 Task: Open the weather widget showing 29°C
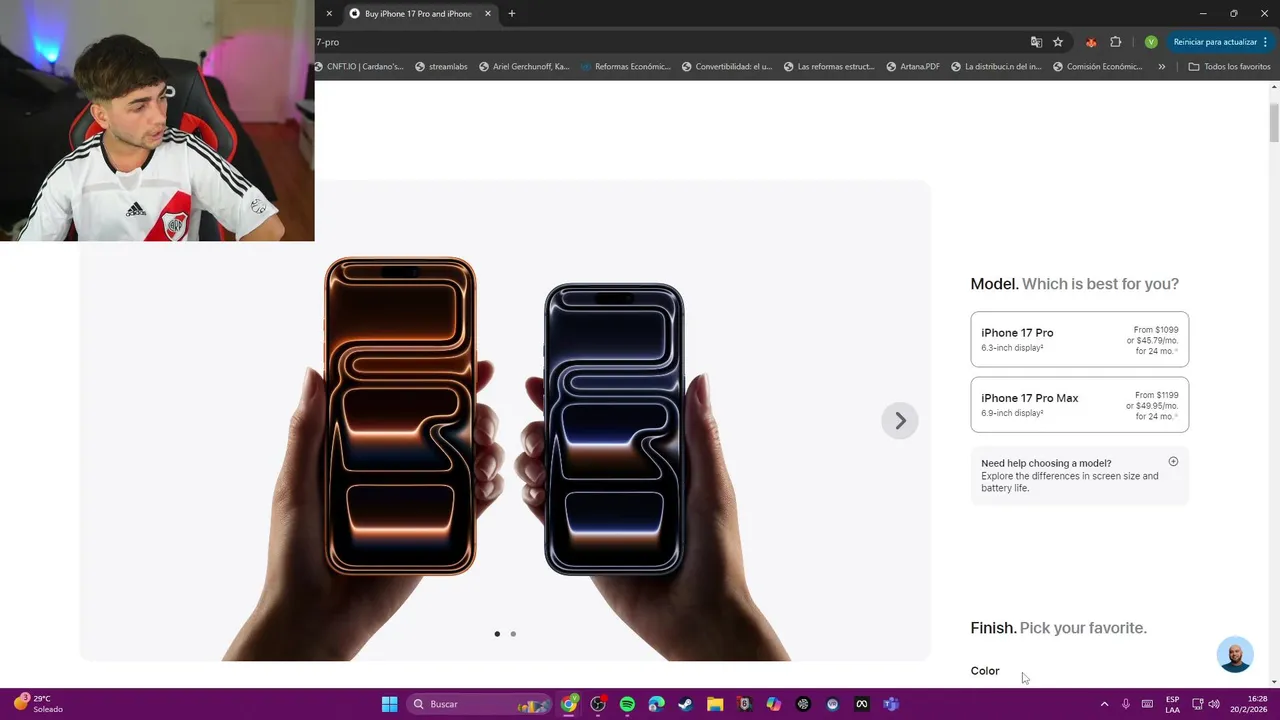(x=38, y=703)
